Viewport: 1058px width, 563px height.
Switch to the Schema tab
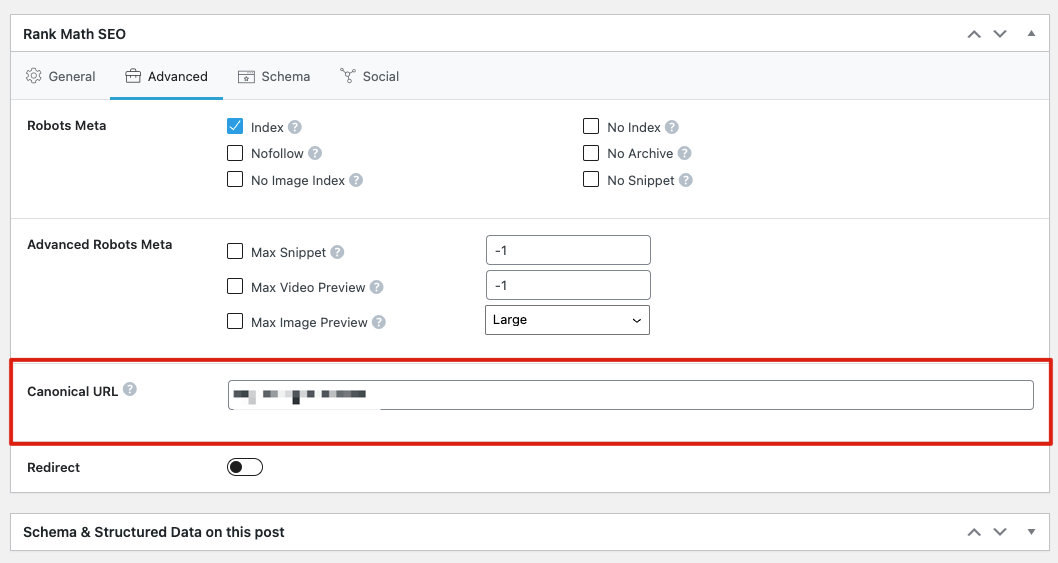coord(274,76)
